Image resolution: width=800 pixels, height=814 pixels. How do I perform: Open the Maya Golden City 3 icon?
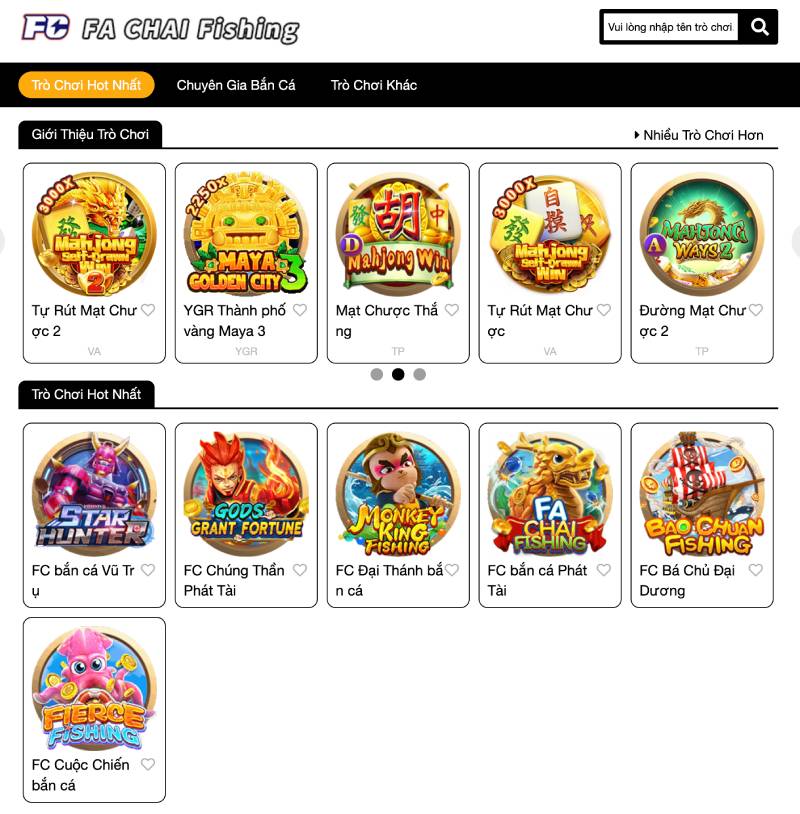[x=246, y=234]
